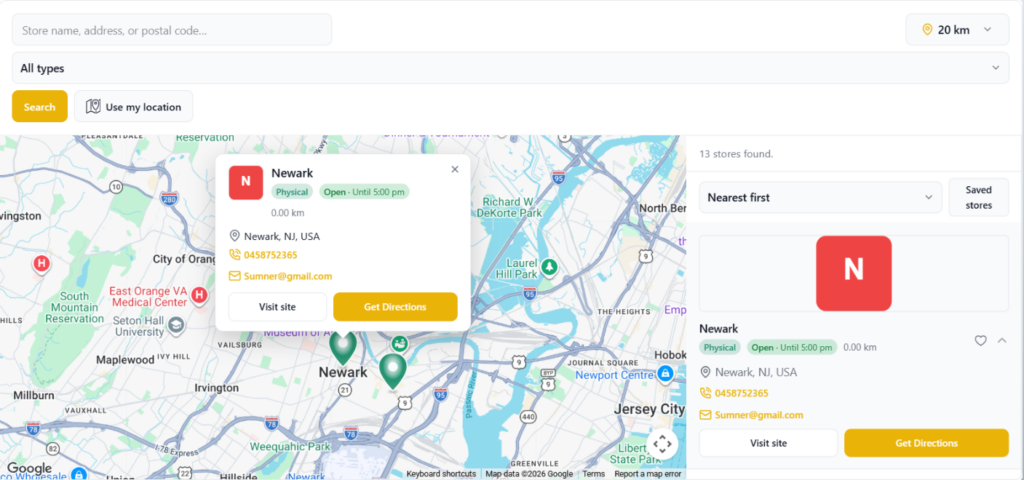Click the Google logo on the map
The image size is (1024, 480).
[x=29, y=468]
